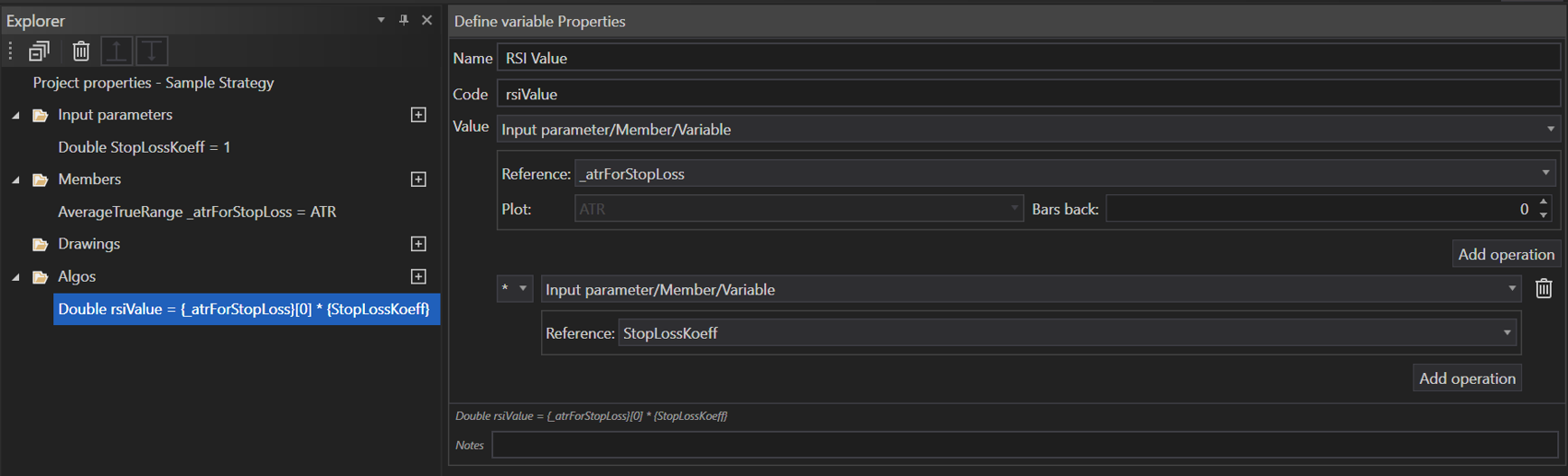
Task: Open the Value type dropdown
Action: [1550, 129]
